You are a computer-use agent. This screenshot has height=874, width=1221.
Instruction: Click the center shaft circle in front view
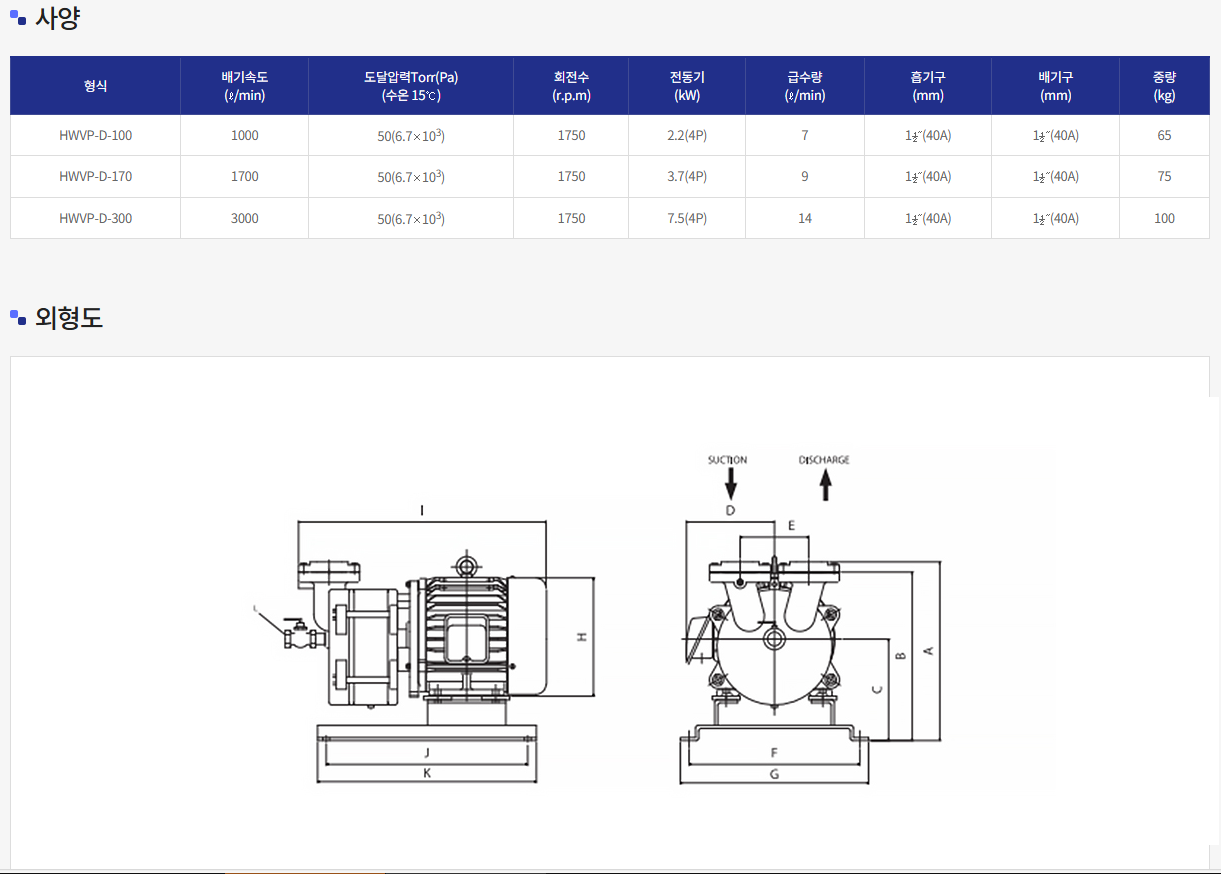(772, 637)
